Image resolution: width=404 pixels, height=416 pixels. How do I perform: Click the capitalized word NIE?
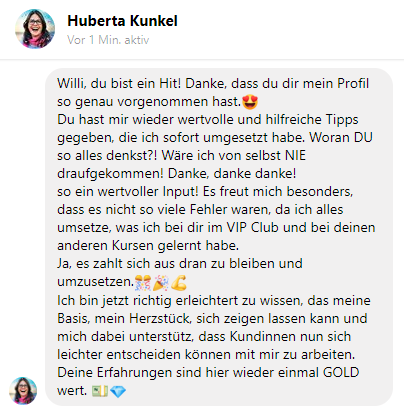[295, 156]
